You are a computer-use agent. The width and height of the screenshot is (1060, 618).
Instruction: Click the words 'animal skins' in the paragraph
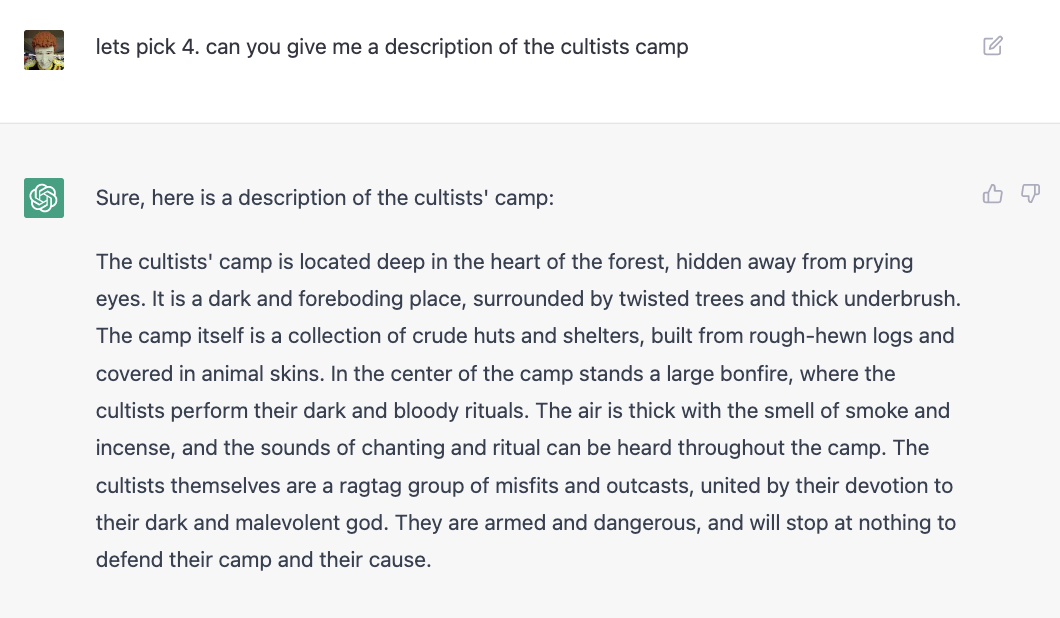261,373
